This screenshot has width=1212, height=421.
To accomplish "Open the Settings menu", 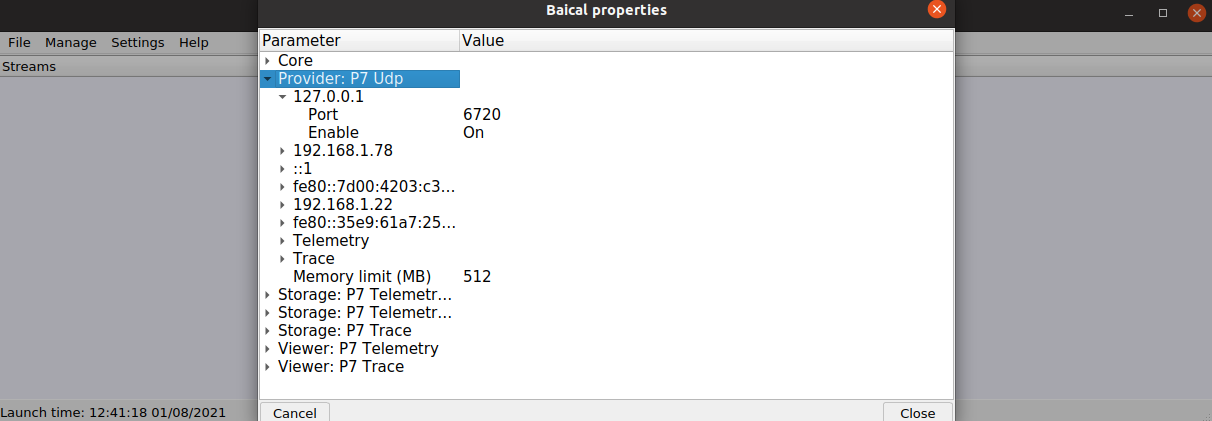I will click(x=138, y=43).
